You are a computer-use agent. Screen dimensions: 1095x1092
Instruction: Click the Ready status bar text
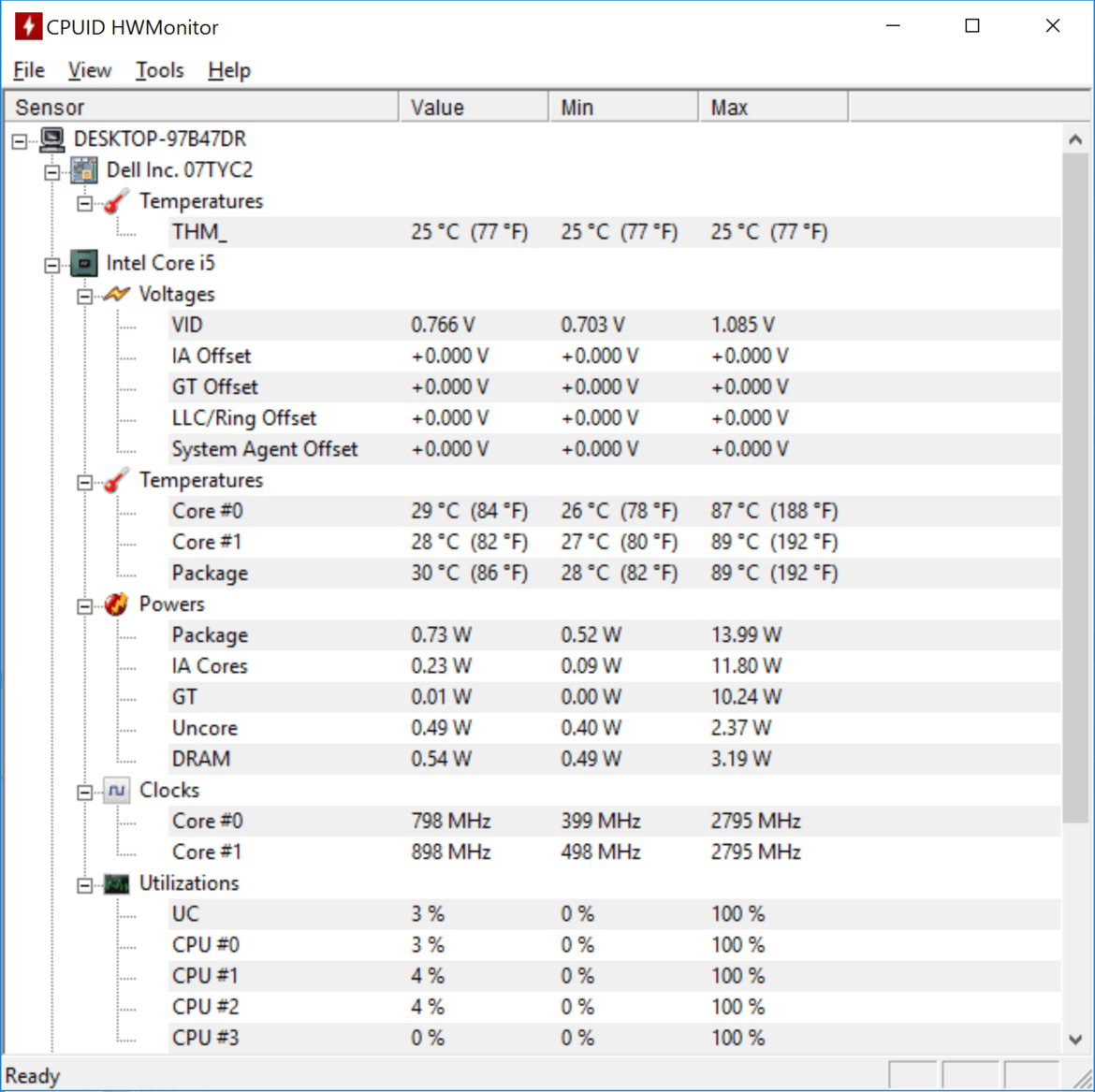pos(32,1076)
